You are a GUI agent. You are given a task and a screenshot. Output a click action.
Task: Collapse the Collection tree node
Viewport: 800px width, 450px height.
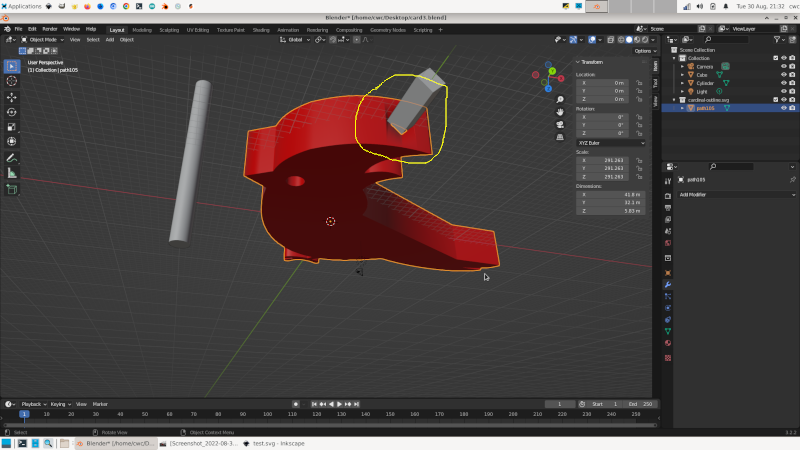pos(674,58)
